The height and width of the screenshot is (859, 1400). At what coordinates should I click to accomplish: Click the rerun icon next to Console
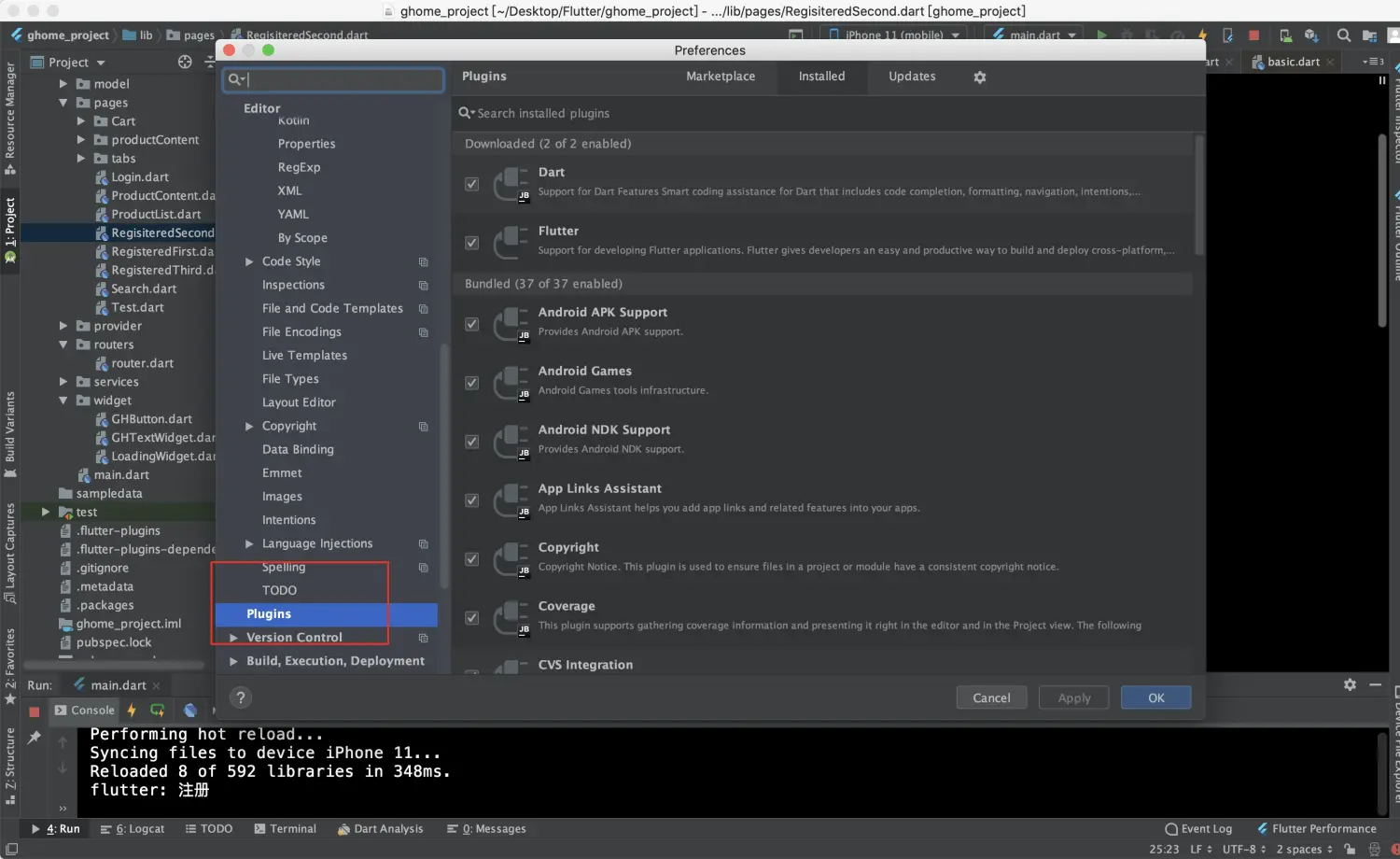[x=157, y=711]
